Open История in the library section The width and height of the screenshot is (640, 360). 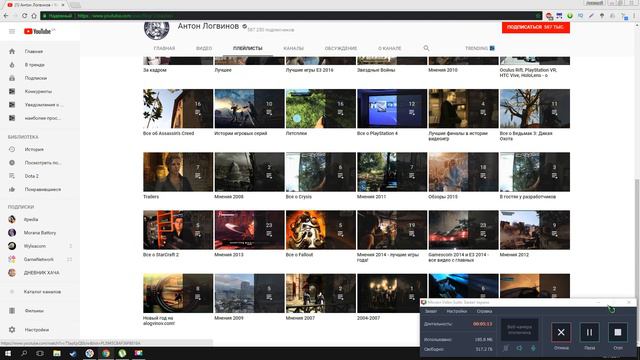pos(34,149)
